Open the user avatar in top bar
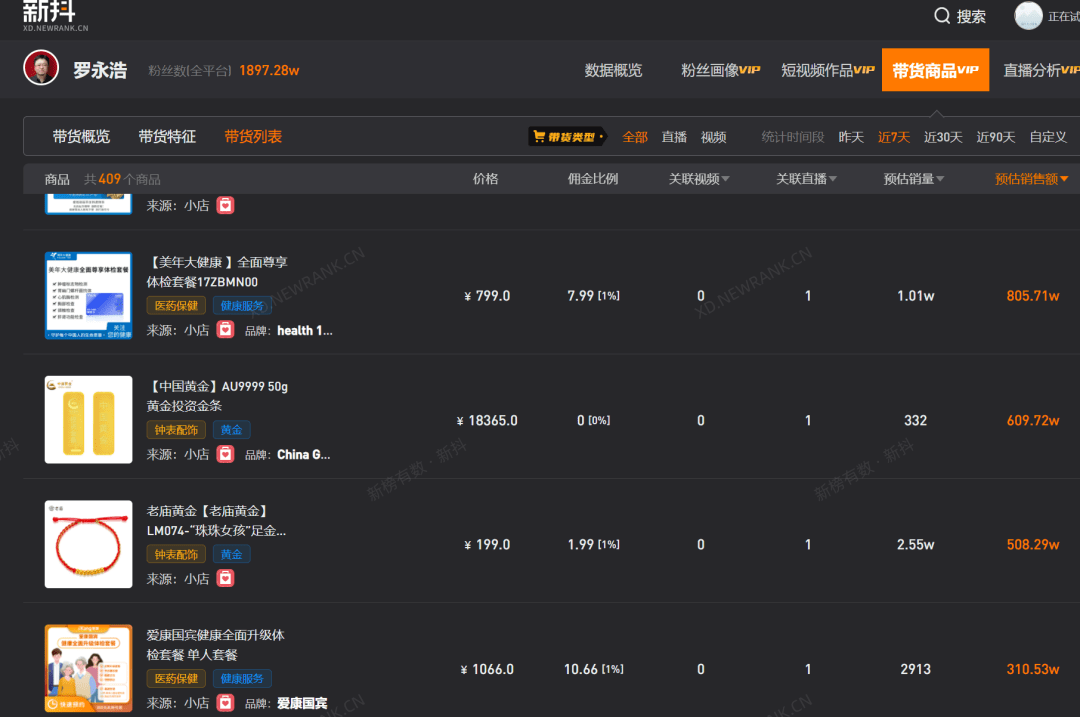Screen dimensions: 1080x717 click(x=1028, y=16)
